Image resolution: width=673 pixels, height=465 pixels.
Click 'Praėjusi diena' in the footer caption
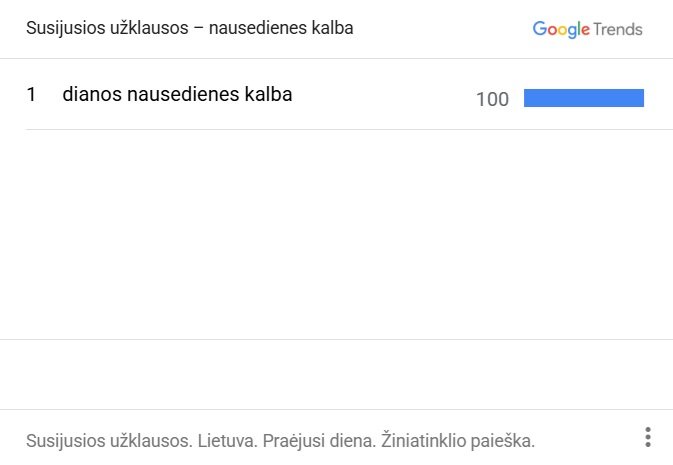tap(319, 441)
